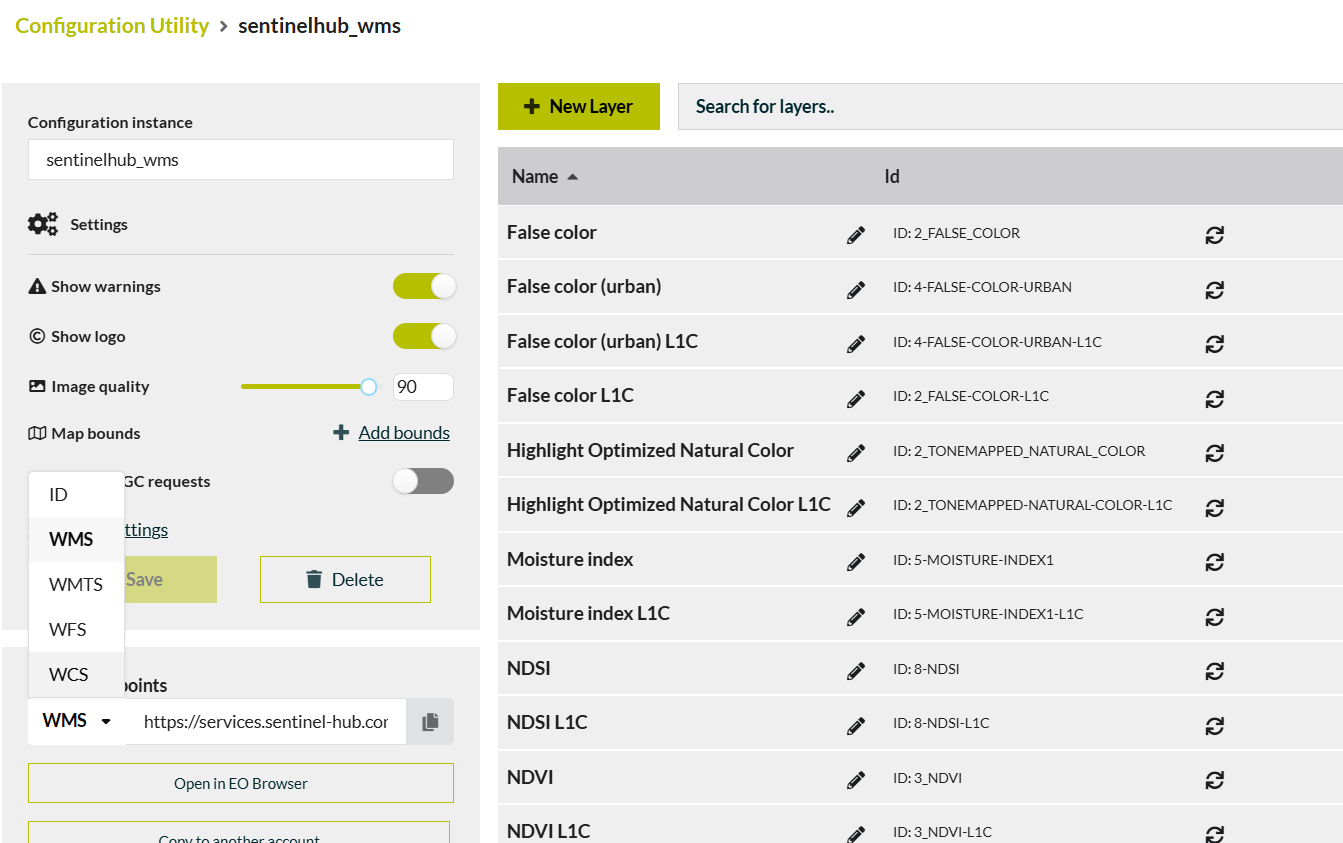Click the NDSI row pencil icon
1343x843 pixels.
point(856,671)
